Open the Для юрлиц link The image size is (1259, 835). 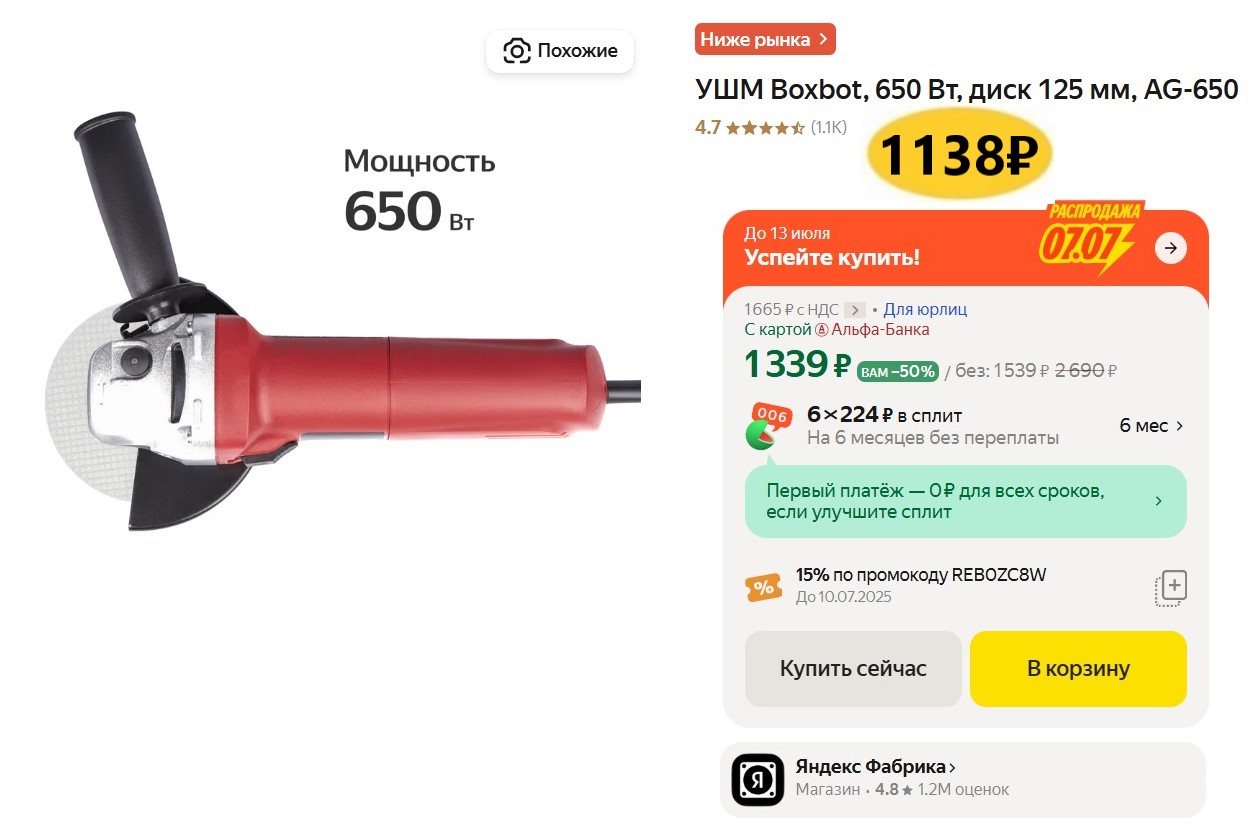click(925, 310)
